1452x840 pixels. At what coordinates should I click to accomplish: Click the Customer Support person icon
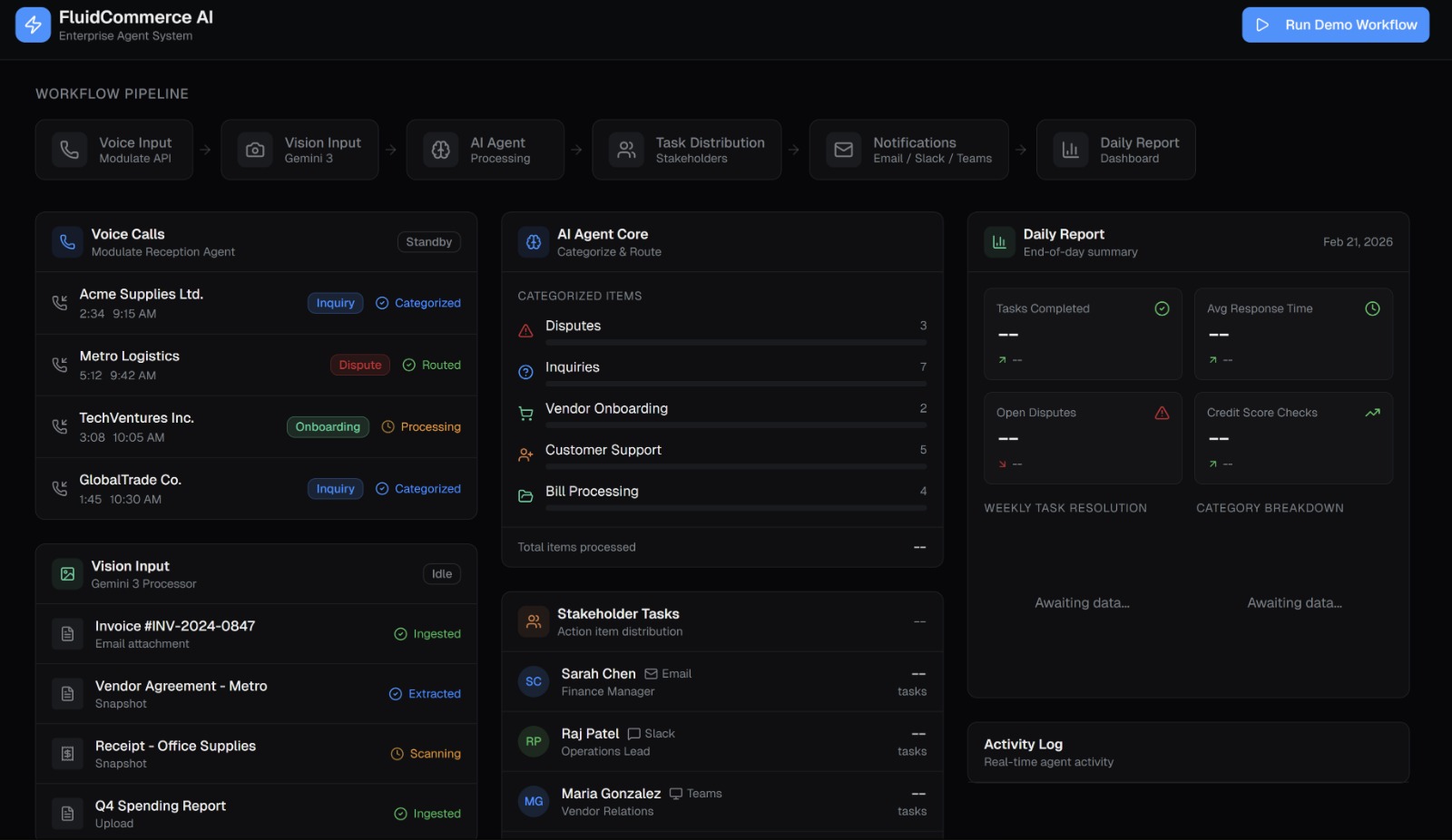(525, 455)
